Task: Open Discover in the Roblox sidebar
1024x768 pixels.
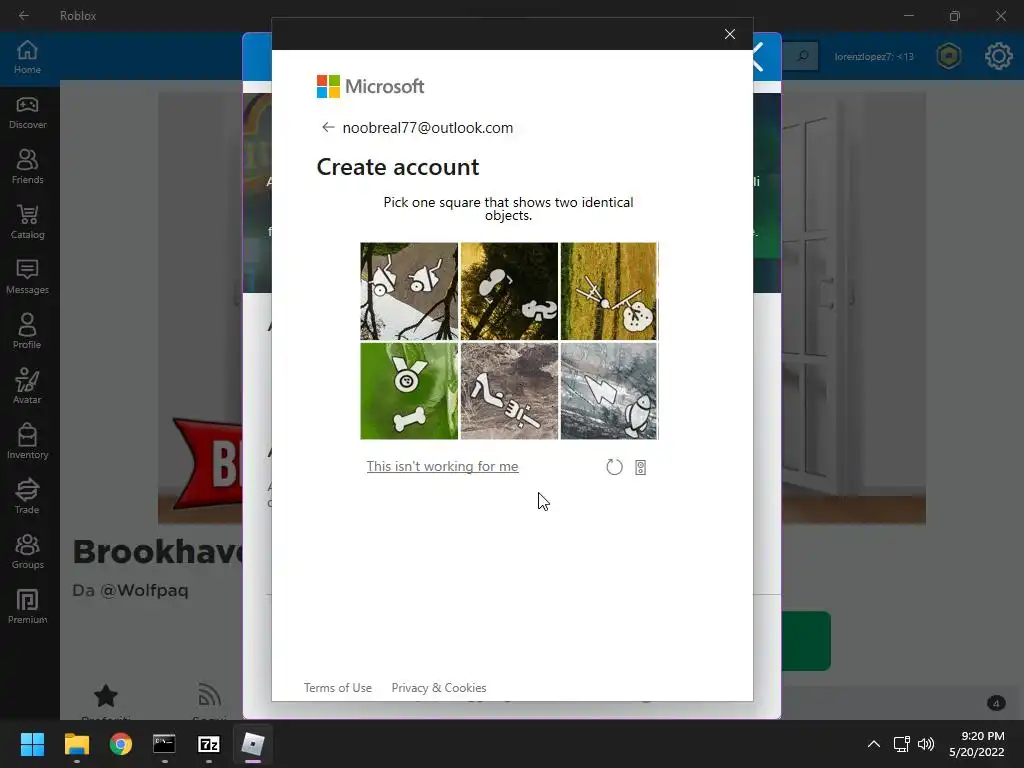Action: (x=27, y=112)
